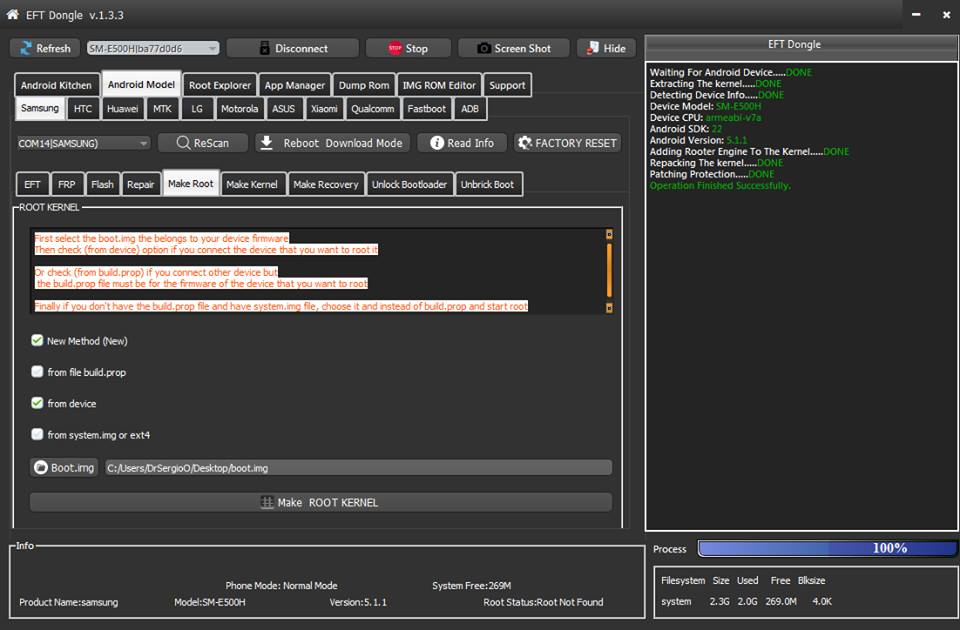Click the red Stop sign icon
Screen dimensions: 960x630
point(395,48)
